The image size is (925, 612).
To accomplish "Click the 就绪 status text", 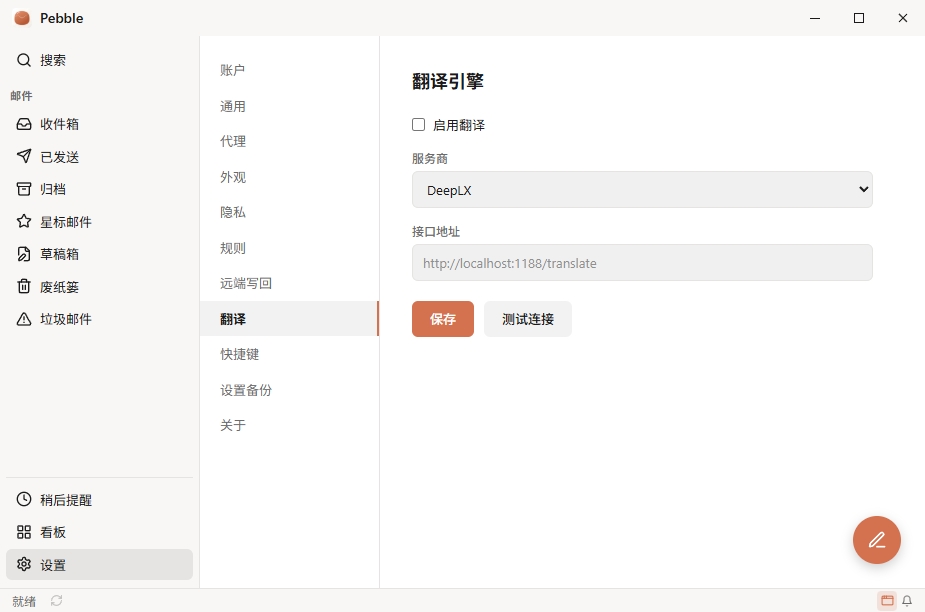I will pos(24,601).
